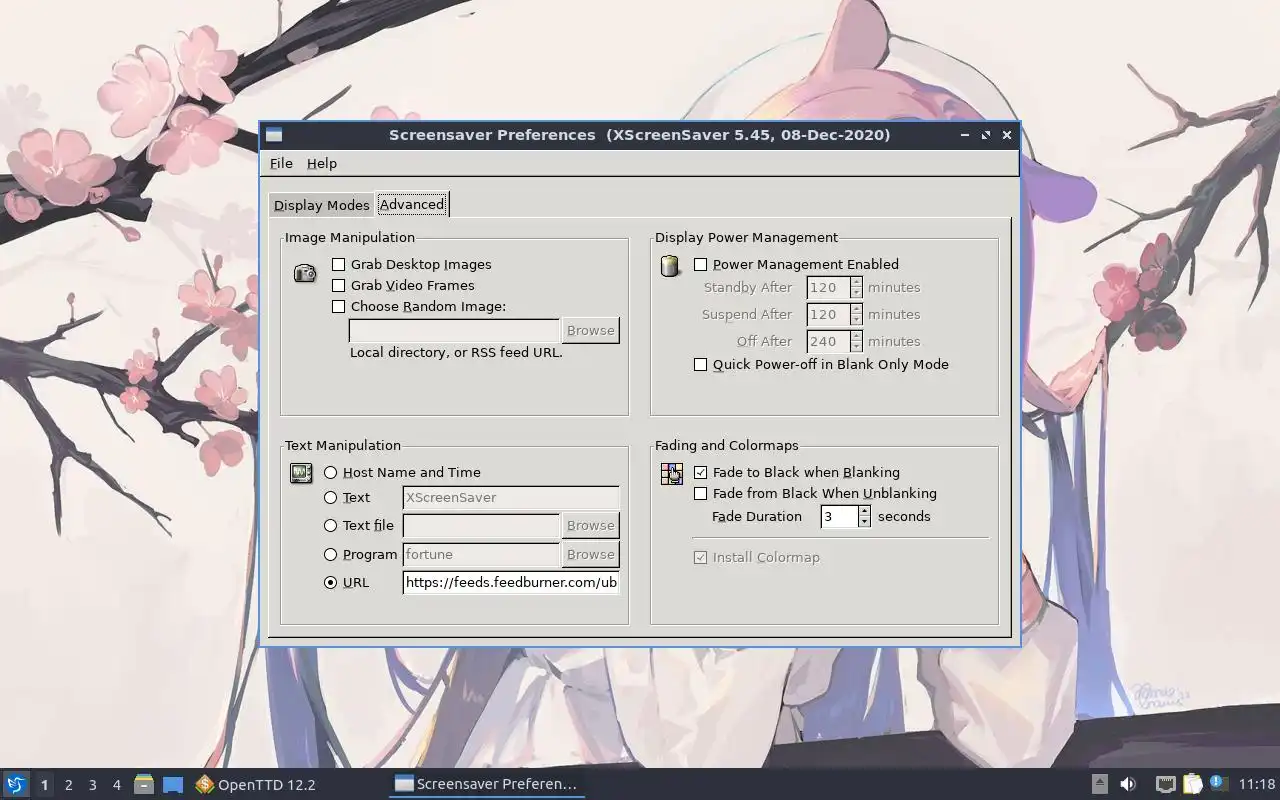Uncheck Fade to Black when Blanking
Viewport: 1280px width, 800px height.
(x=701, y=473)
